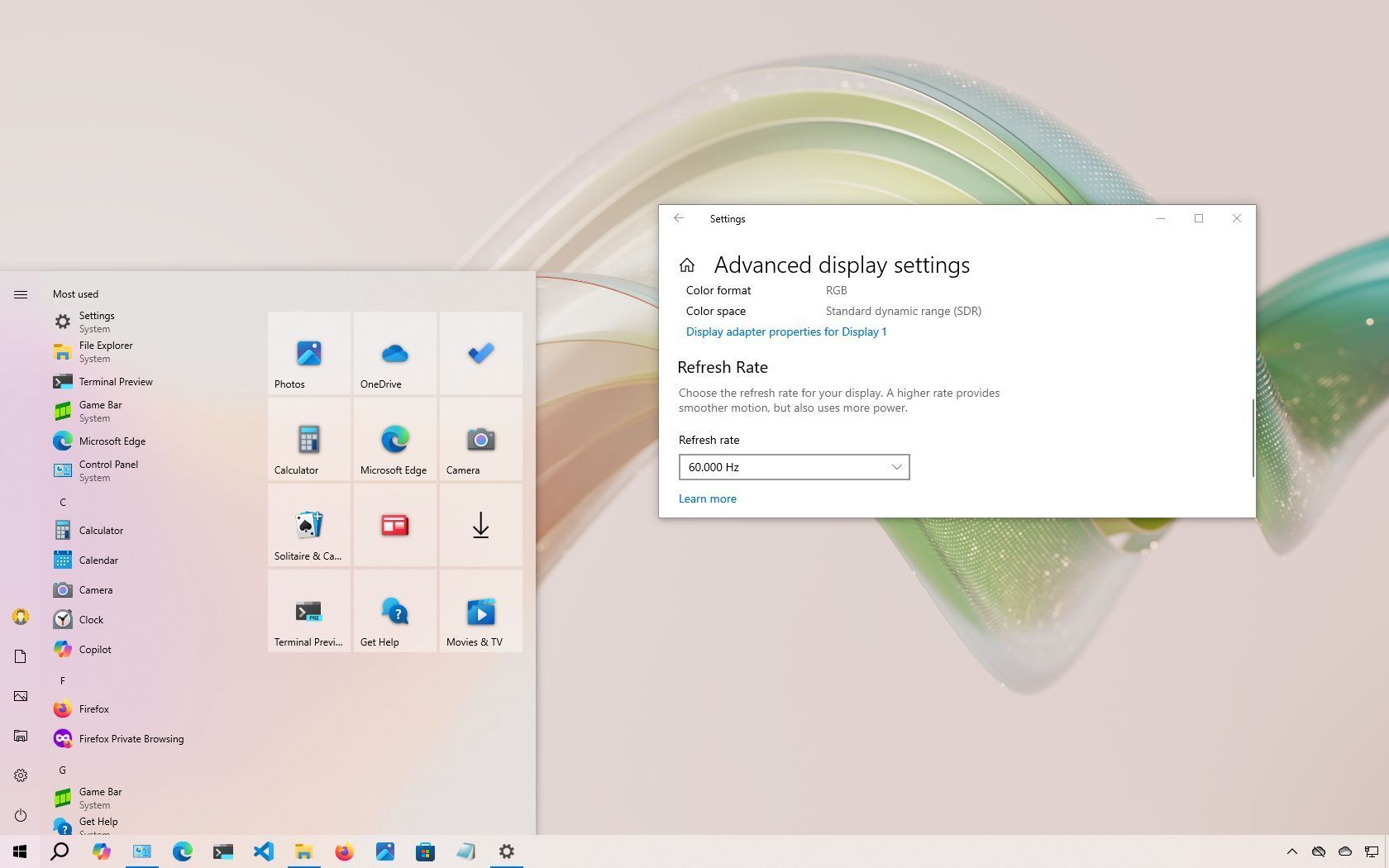
Task: Start the Camera app tile
Action: (480, 440)
